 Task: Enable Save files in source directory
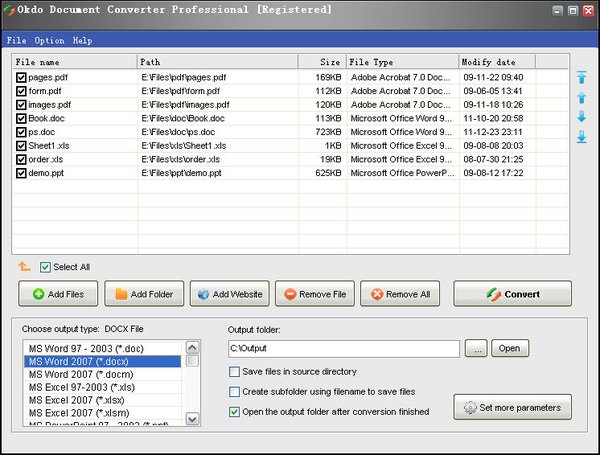(x=235, y=372)
